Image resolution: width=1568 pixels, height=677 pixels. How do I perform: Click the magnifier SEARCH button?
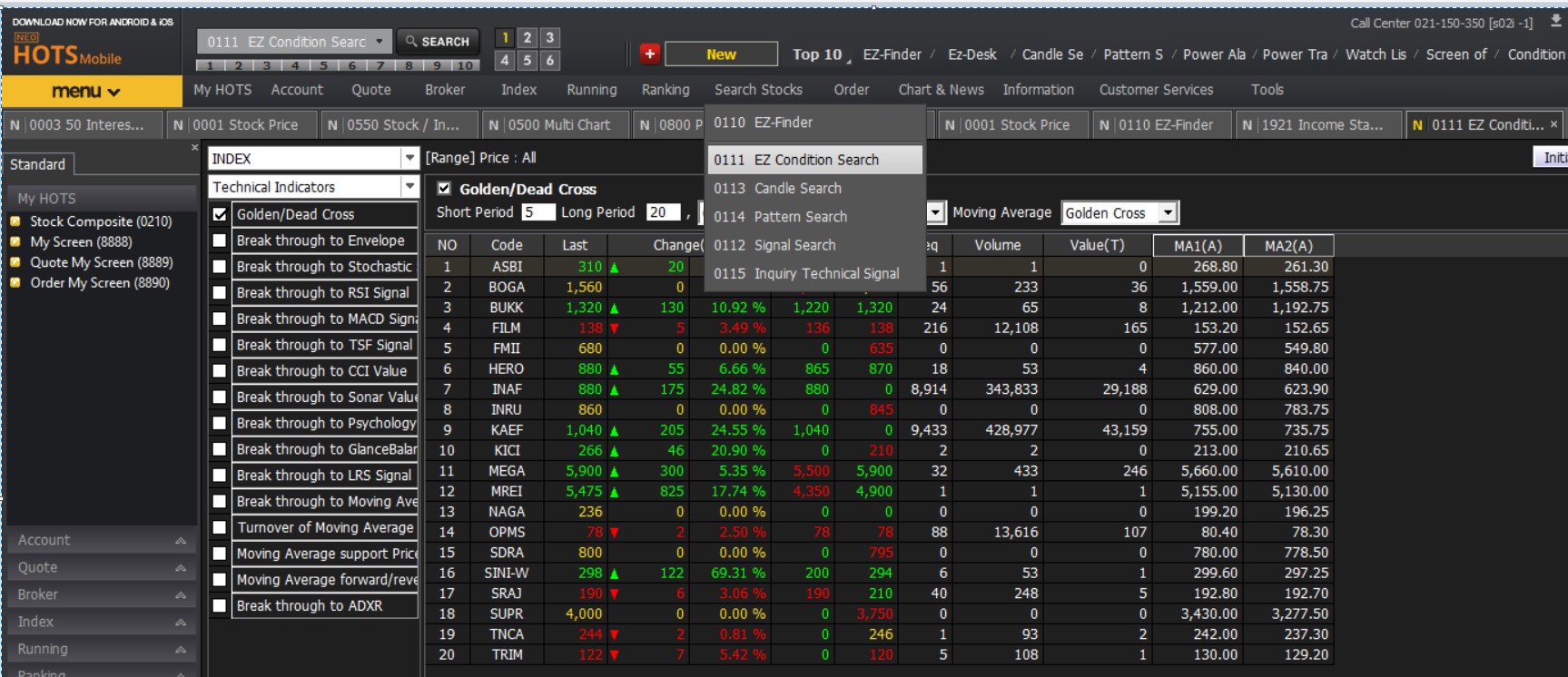(x=438, y=42)
